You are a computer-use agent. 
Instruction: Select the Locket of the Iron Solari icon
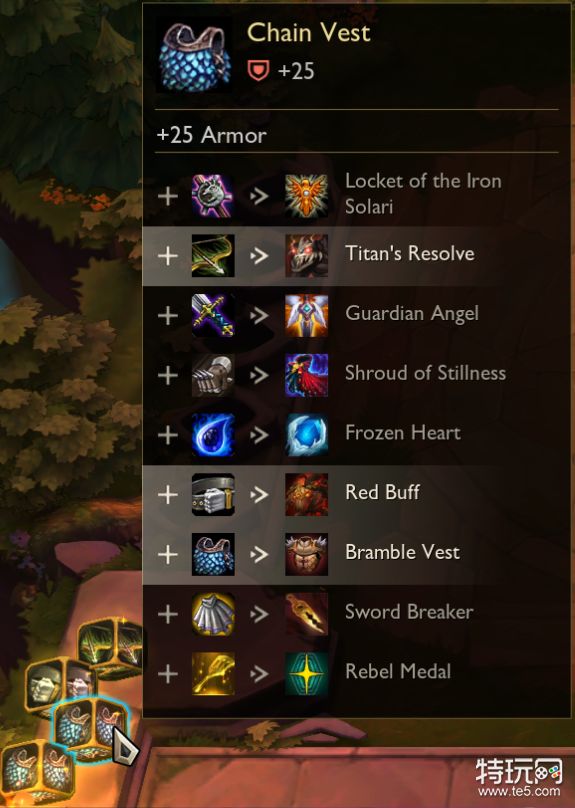coord(307,196)
